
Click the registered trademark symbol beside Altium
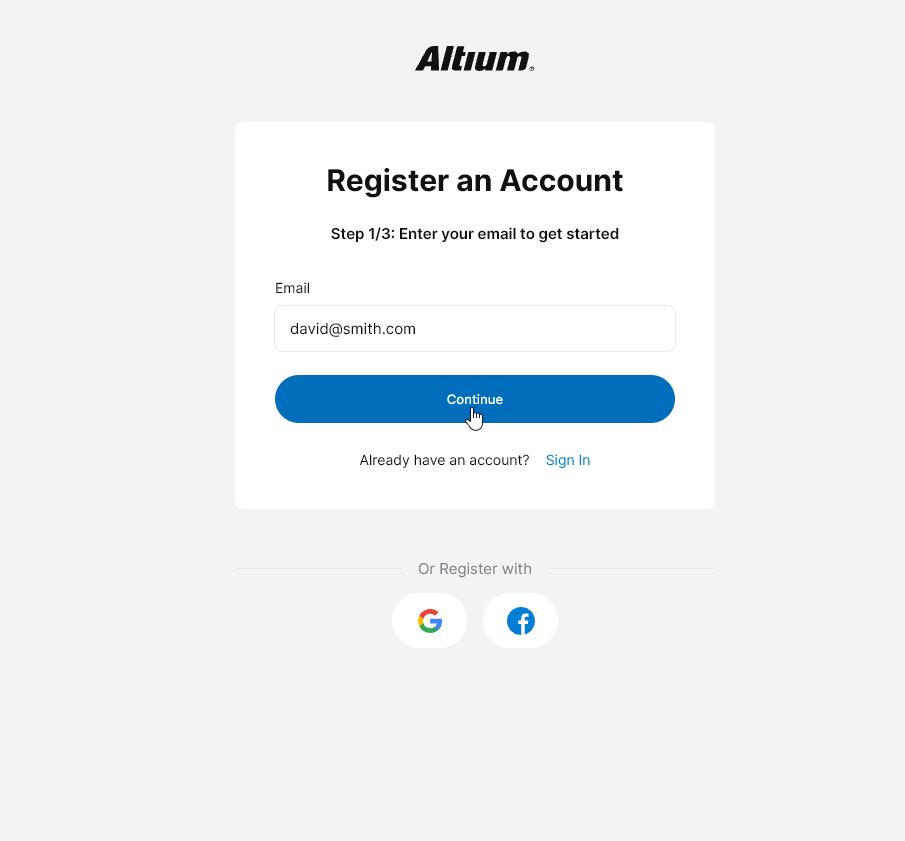pyautogui.click(x=531, y=69)
